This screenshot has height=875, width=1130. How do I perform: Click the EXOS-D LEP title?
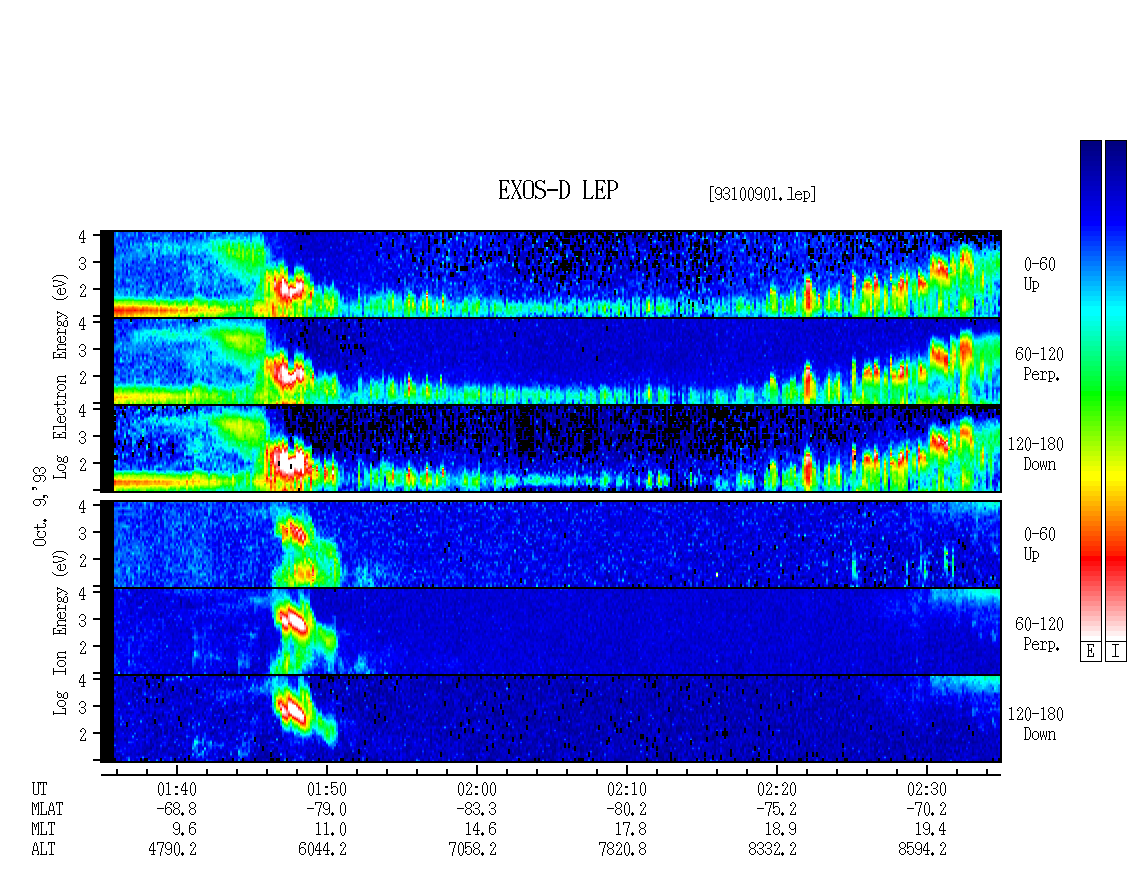[x=558, y=190]
